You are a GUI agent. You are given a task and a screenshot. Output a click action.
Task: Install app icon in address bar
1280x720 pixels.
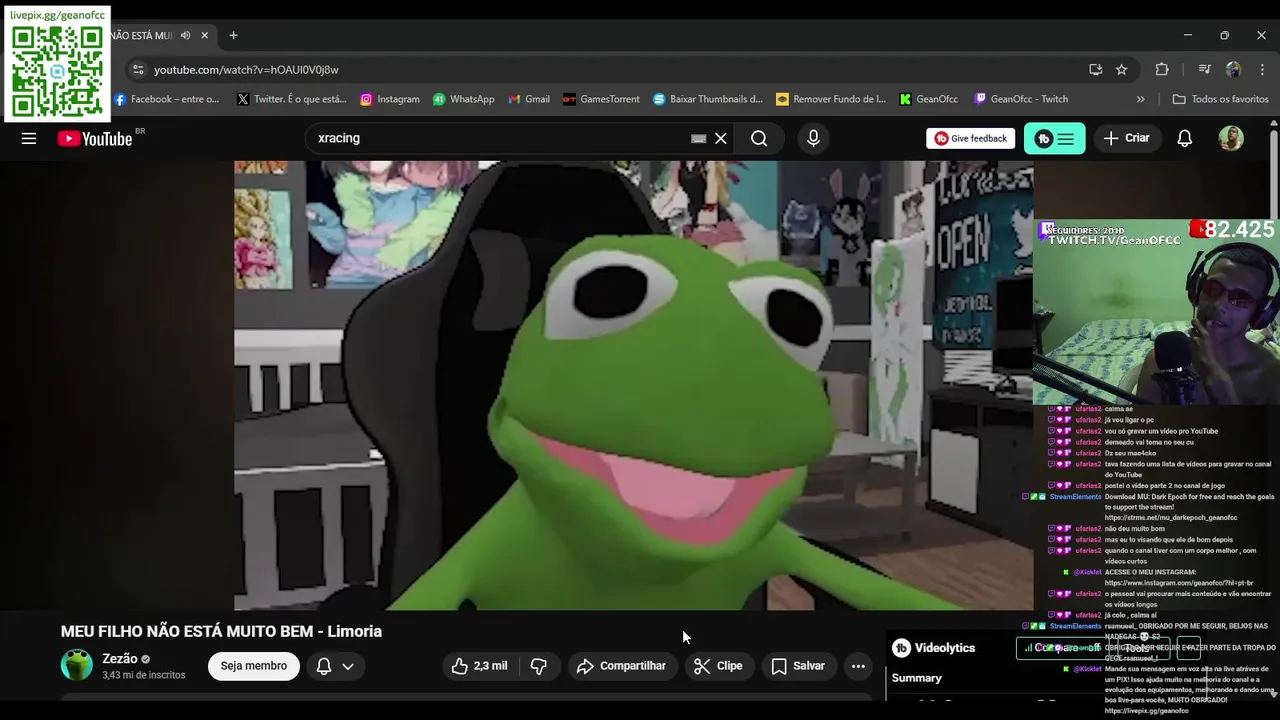pos(1096,70)
